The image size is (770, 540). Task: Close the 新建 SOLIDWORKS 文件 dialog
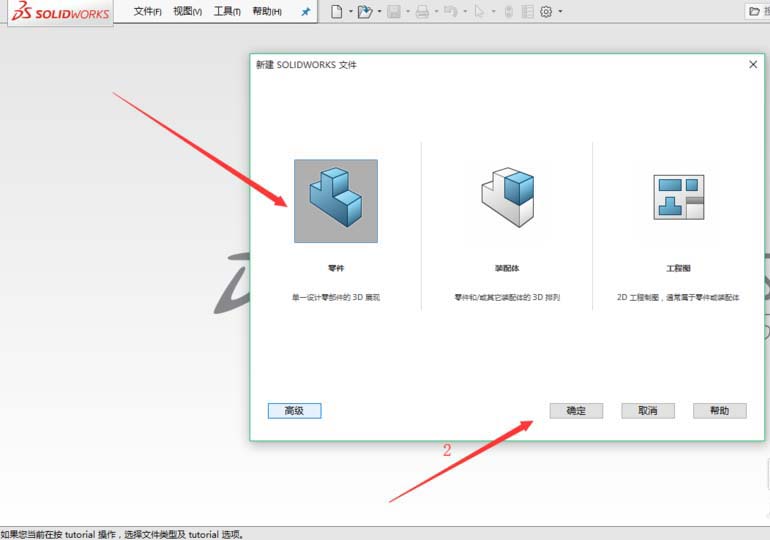click(753, 64)
